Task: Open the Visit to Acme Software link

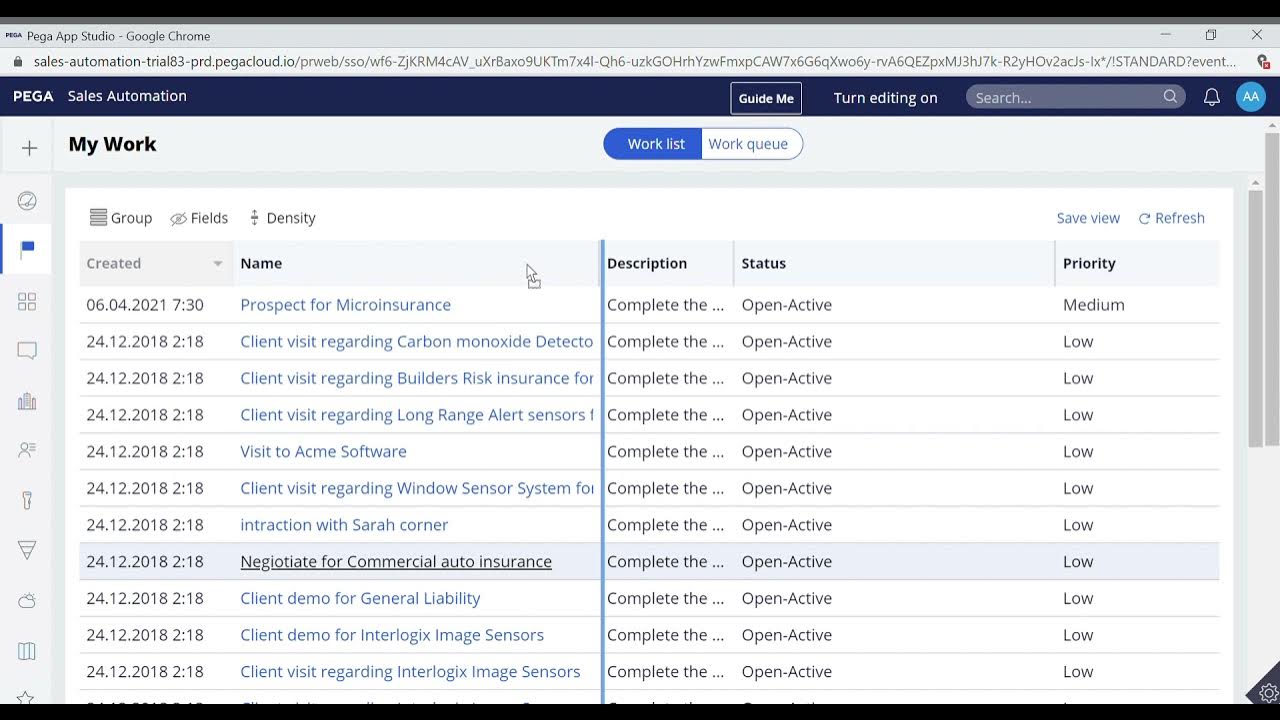Action: 323,451
